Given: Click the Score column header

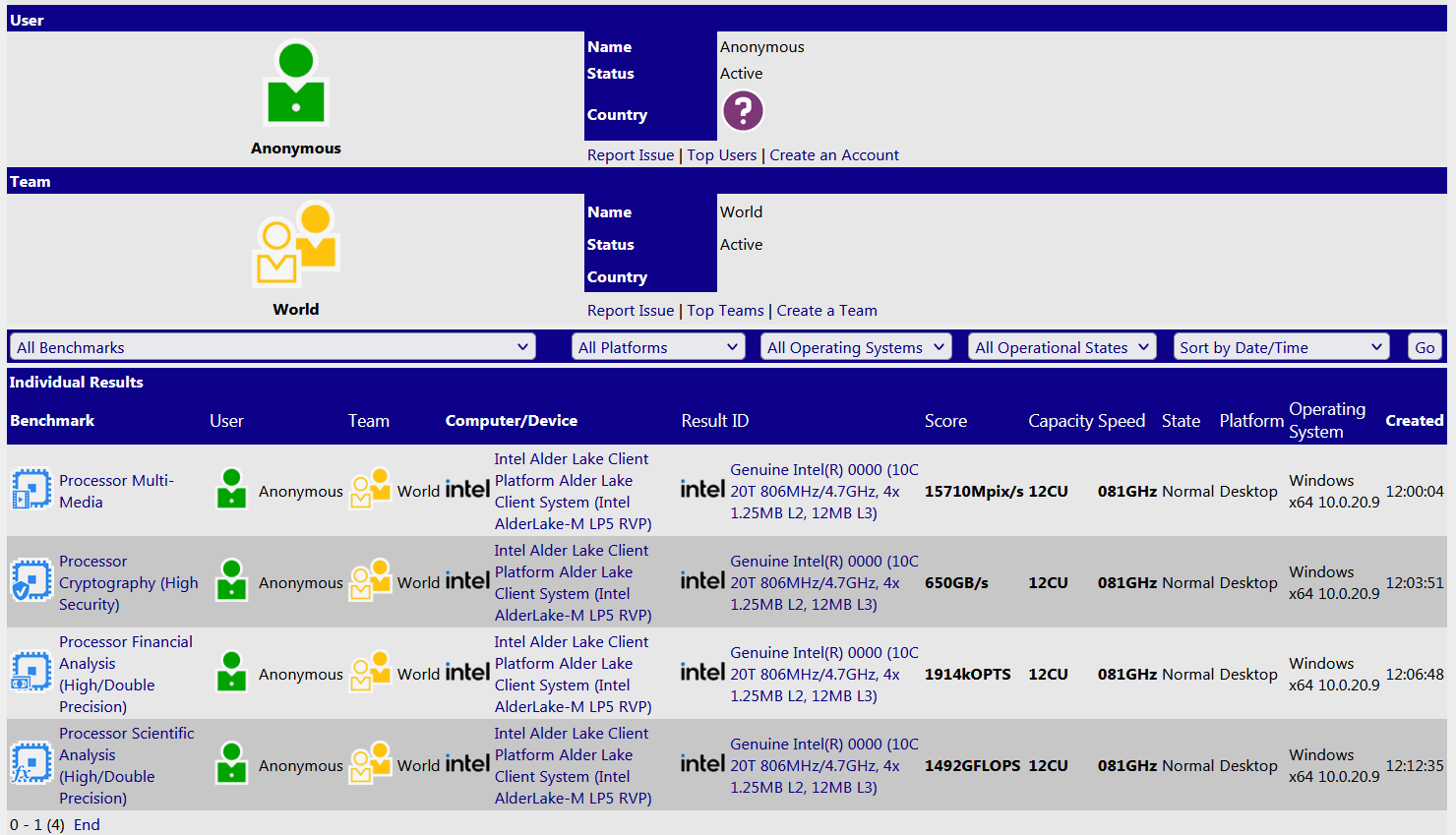Looking at the screenshot, I should (x=945, y=420).
